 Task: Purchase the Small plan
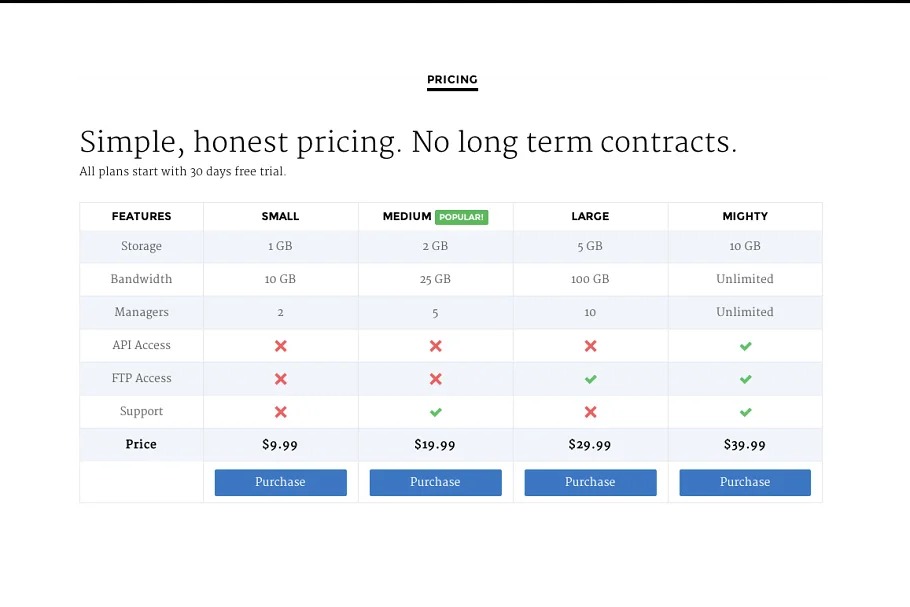tap(281, 482)
